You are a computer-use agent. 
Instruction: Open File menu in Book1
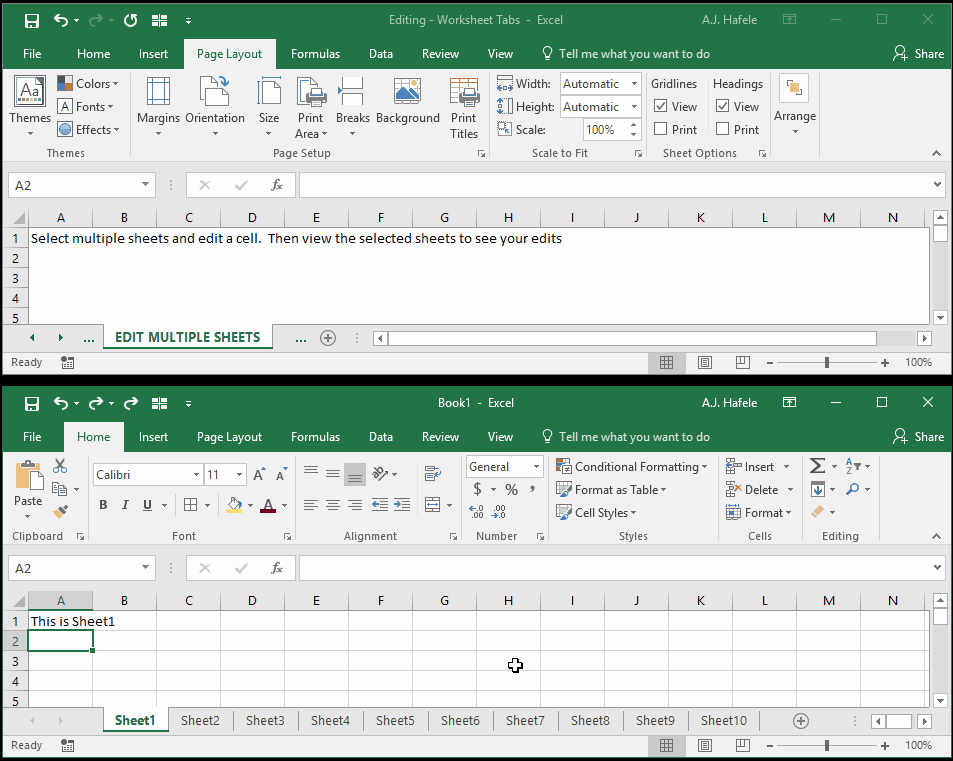tap(32, 436)
